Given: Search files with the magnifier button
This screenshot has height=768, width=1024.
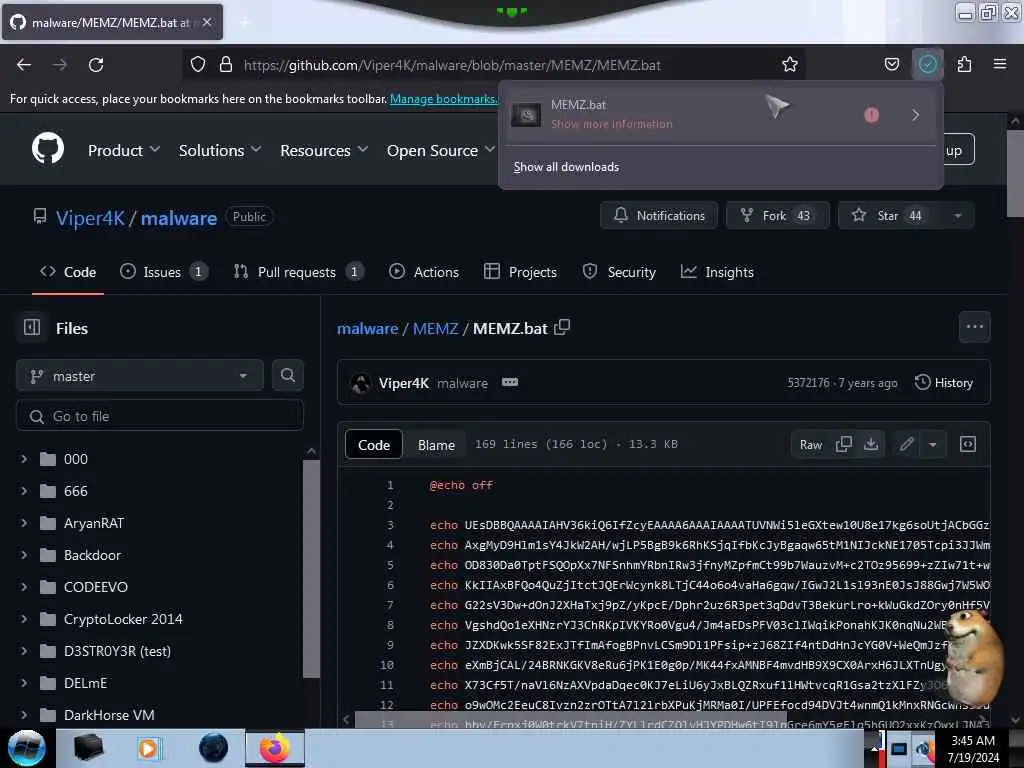Looking at the screenshot, I should point(287,375).
